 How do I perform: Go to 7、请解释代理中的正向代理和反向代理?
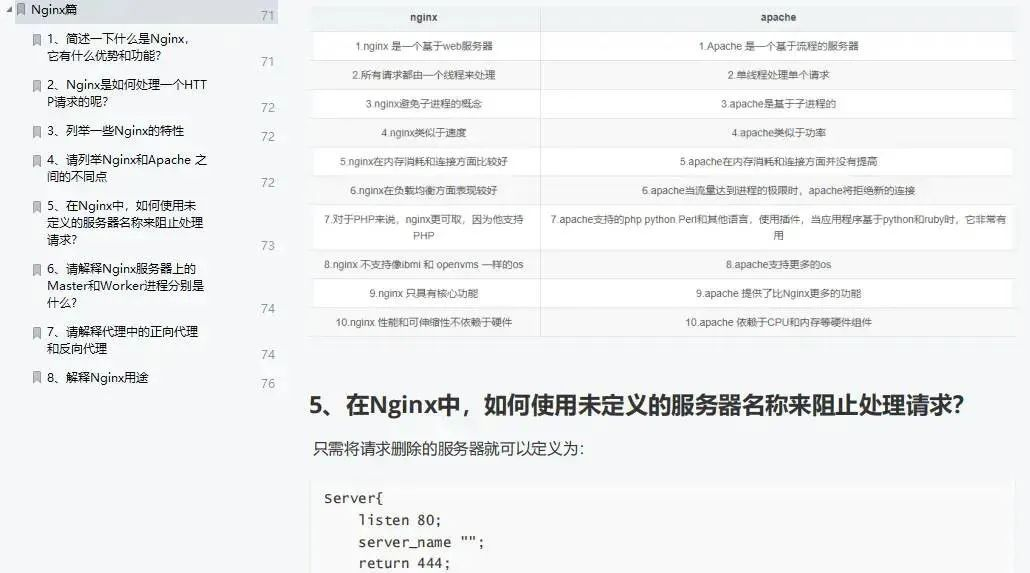122,340
